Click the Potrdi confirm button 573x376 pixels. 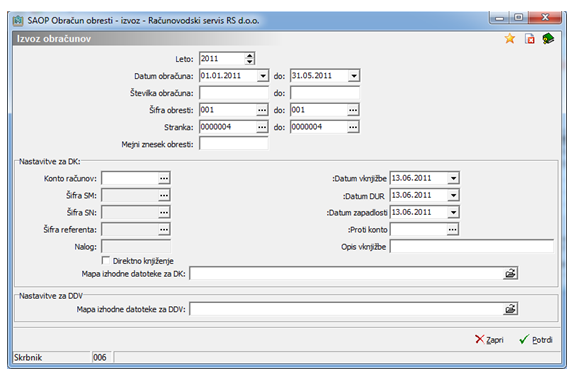[536, 340]
